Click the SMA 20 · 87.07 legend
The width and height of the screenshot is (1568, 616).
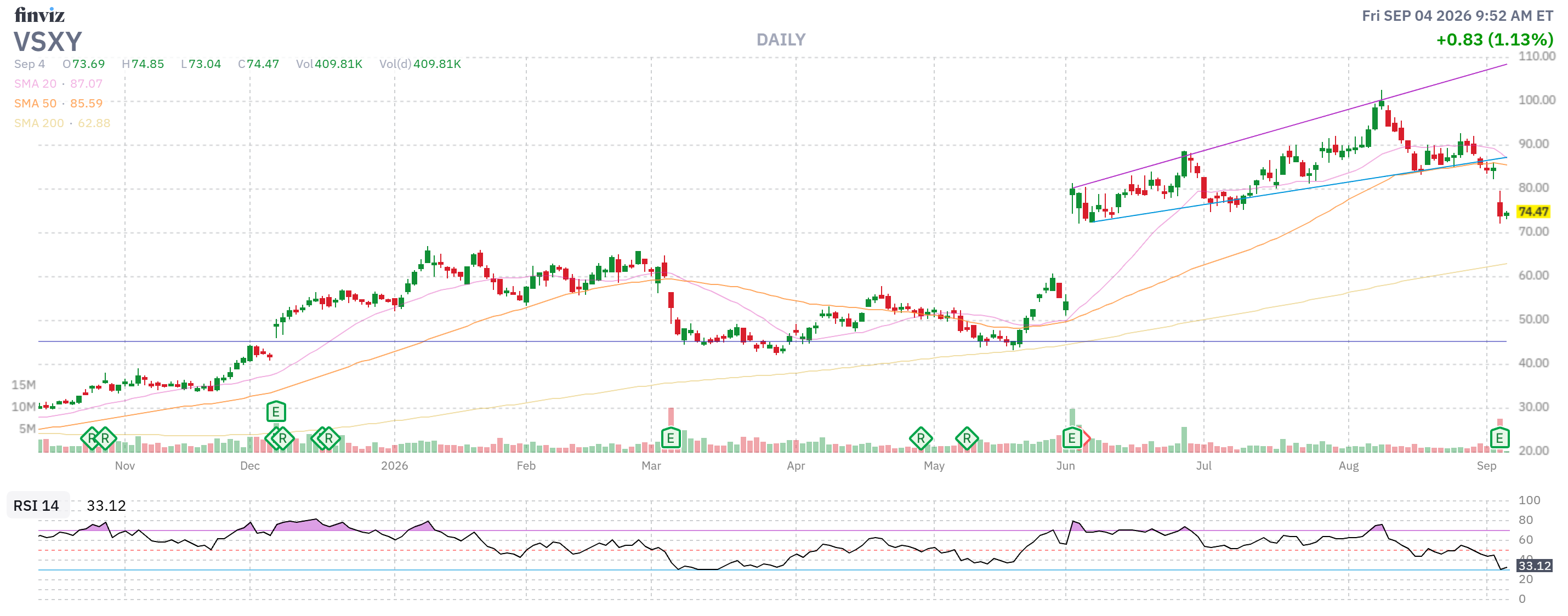point(59,83)
